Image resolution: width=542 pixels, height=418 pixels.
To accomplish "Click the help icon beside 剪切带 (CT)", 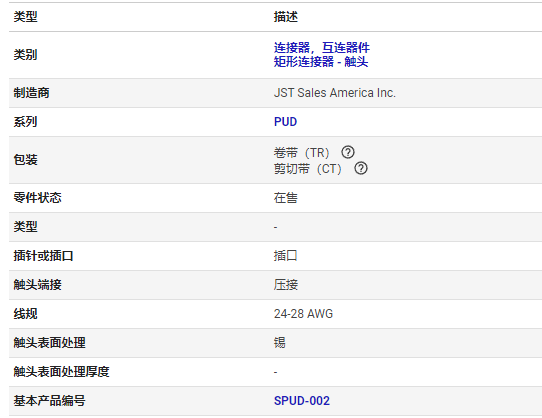I will [361, 168].
